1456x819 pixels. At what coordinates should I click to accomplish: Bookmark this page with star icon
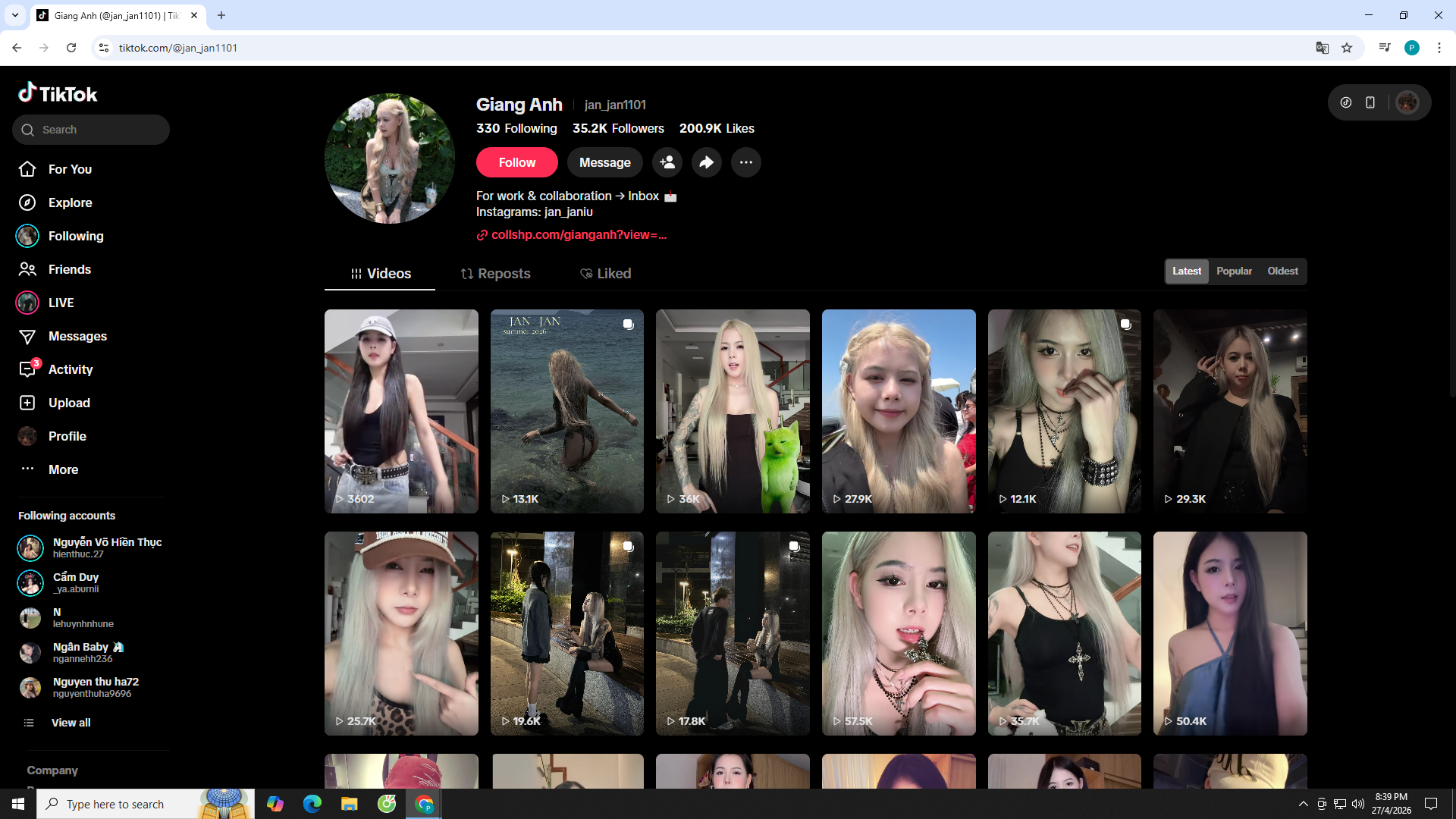[x=1347, y=48]
